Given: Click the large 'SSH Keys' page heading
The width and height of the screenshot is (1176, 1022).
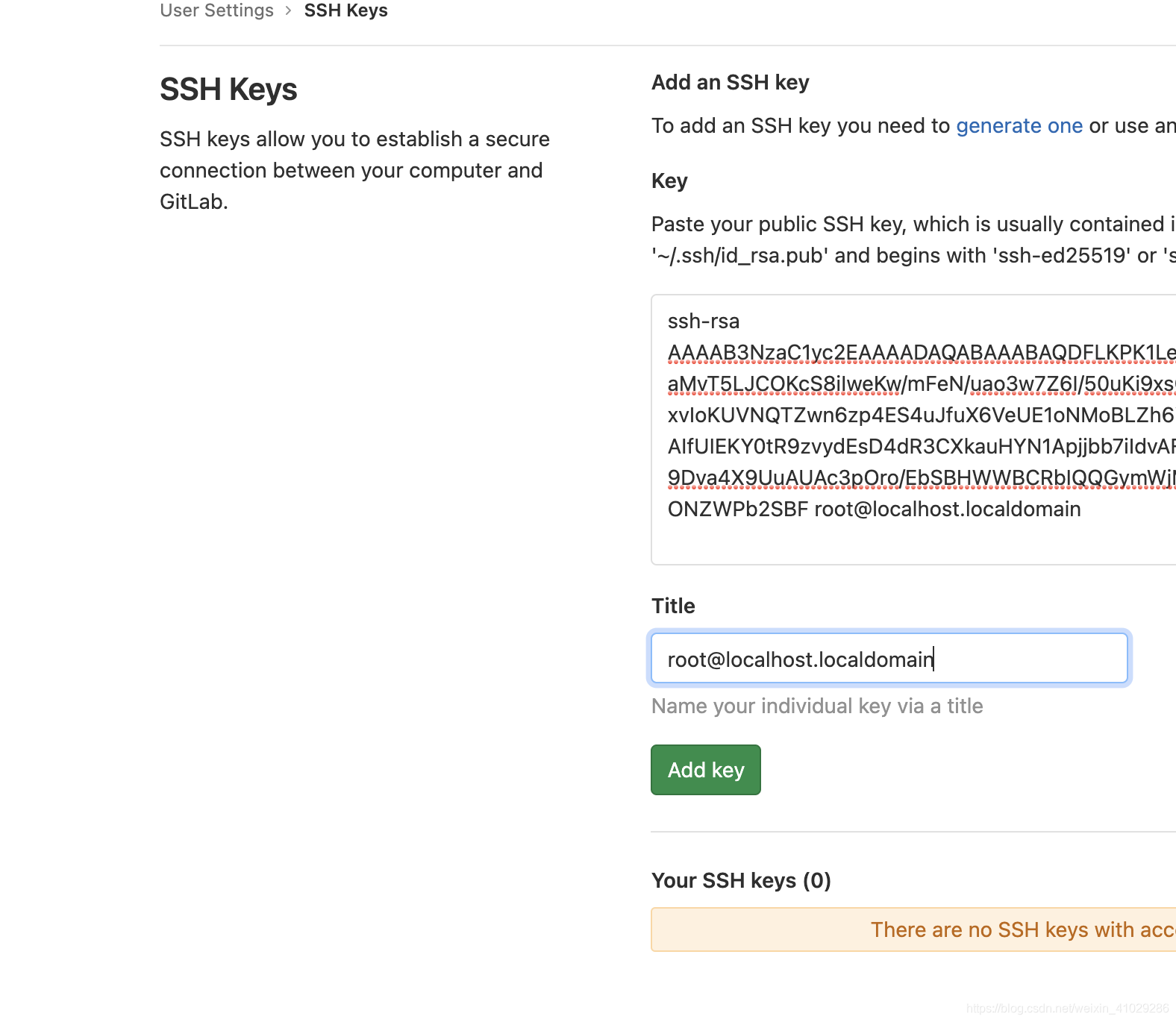Looking at the screenshot, I should (228, 90).
